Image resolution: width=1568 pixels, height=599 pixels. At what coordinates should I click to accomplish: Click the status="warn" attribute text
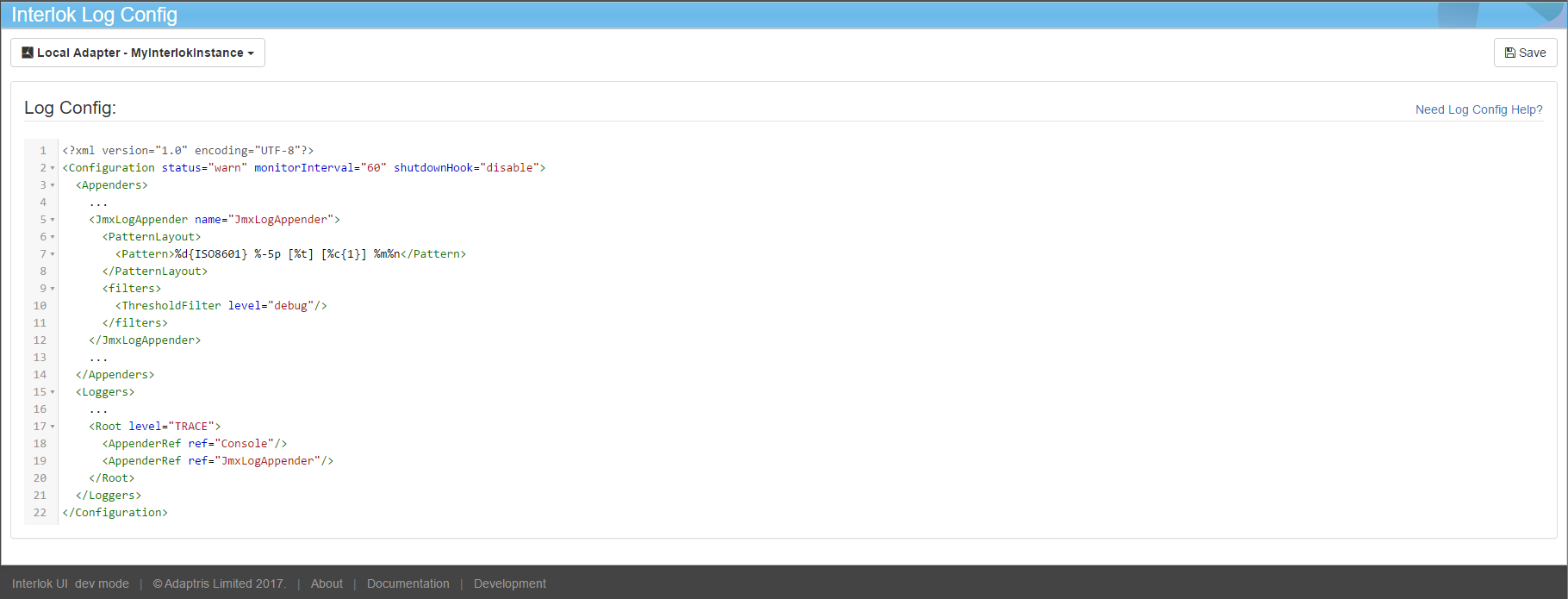(204, 167)
